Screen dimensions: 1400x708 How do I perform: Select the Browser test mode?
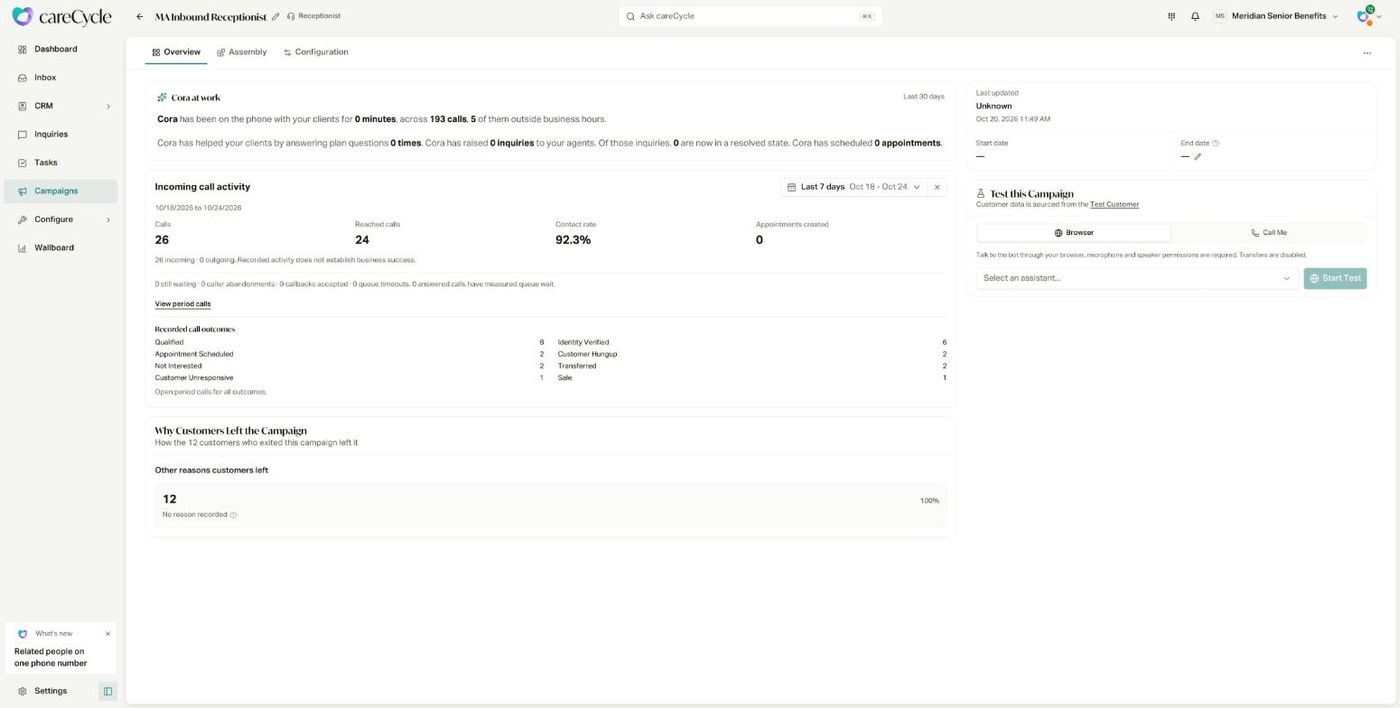click(1074, 232)
